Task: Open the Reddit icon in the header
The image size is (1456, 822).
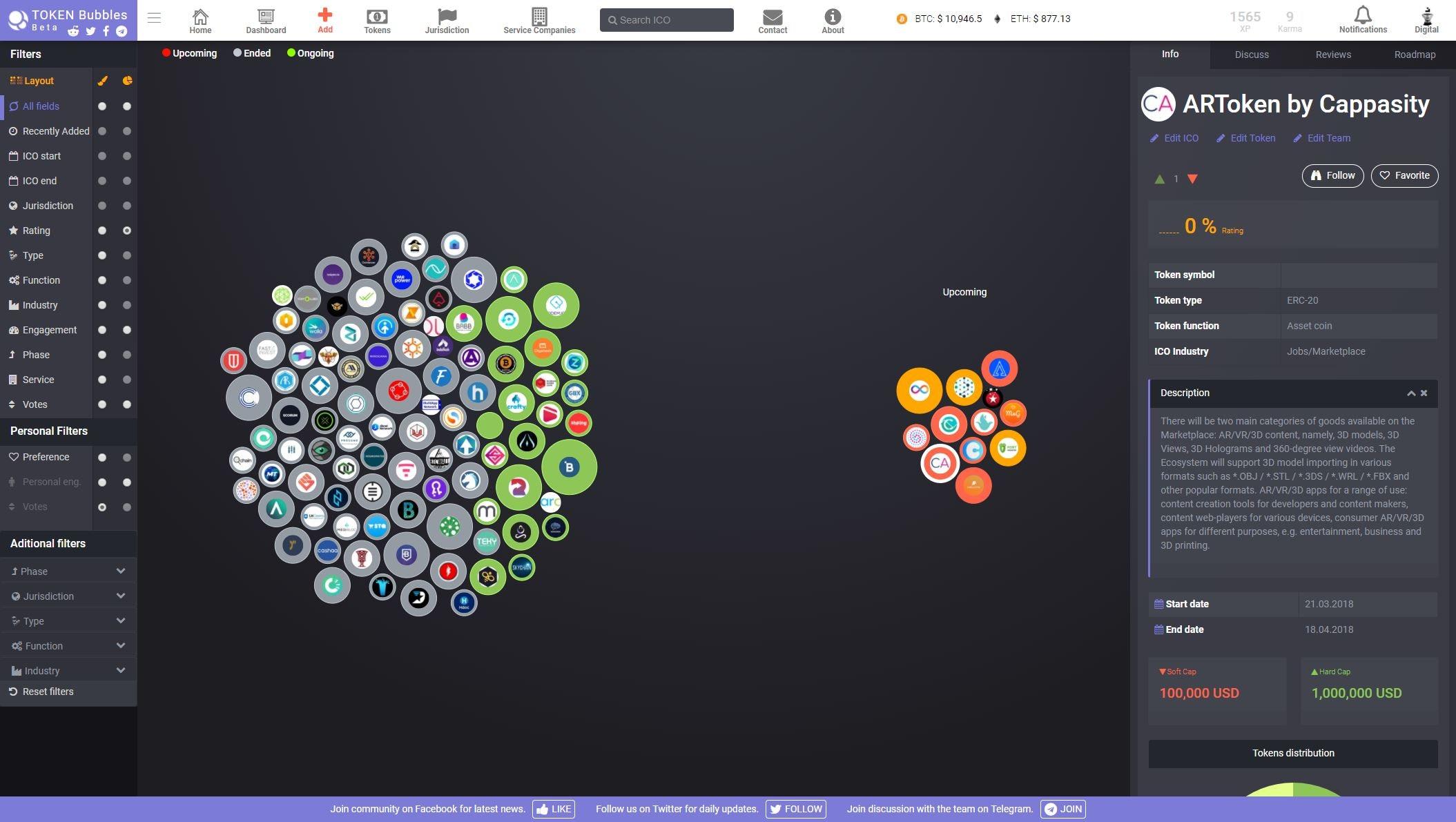Action: pos(74,31)
